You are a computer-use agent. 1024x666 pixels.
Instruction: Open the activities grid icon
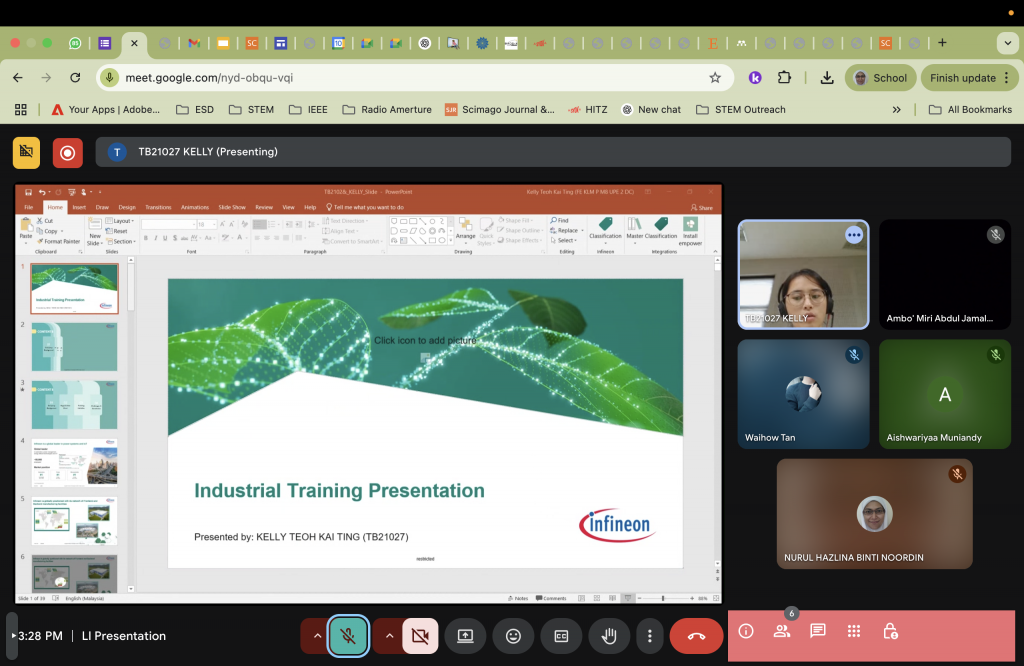pyautogui.click(x=854, y=631)
